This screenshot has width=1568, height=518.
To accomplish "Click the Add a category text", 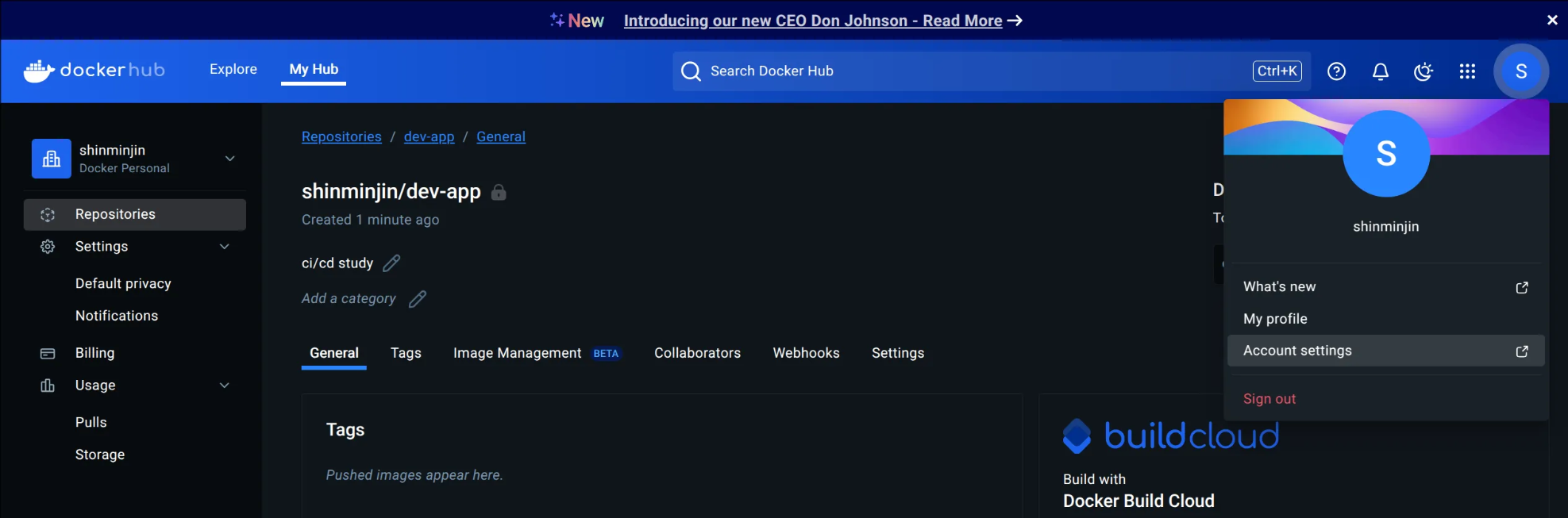I will click(x=349, y=298).
